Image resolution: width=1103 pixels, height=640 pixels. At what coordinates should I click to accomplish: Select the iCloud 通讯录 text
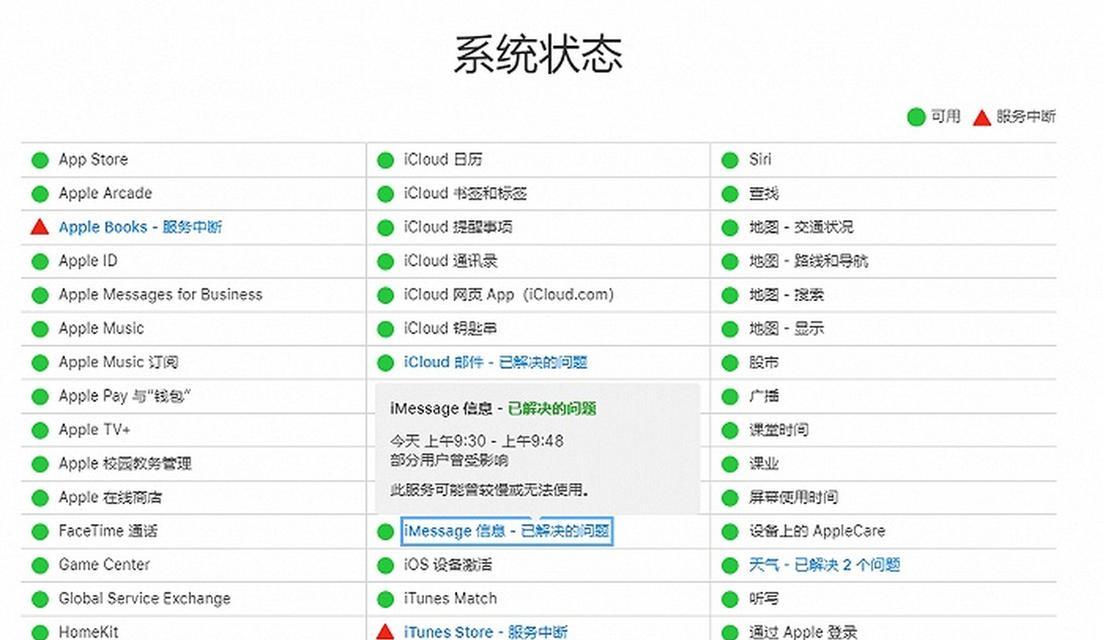point(450,261)
